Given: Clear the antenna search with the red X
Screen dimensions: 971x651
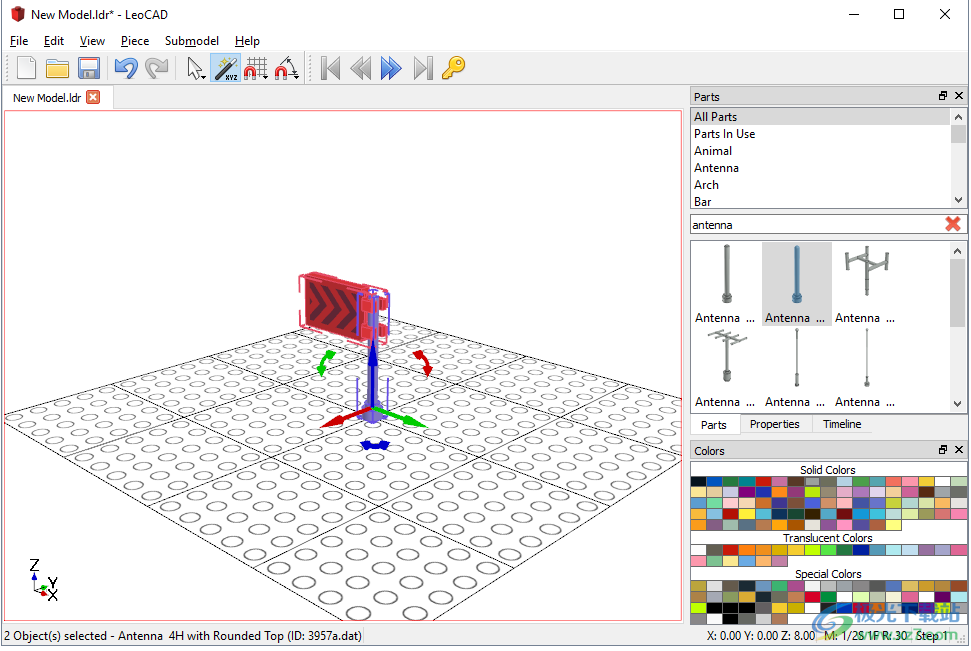Looking at the screenshot, I should pos(952,224).
